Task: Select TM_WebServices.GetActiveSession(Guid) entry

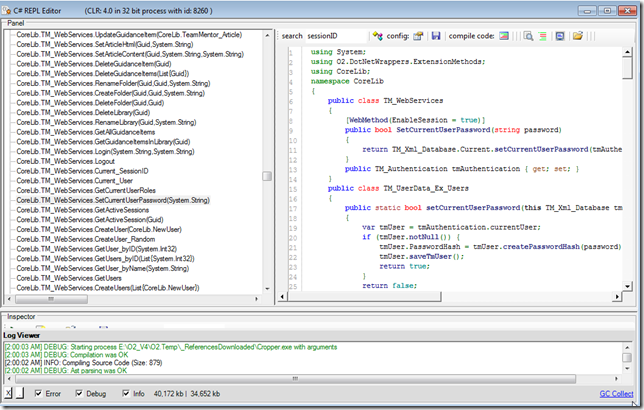Action: pyautogui.click(x=90, y=220)
